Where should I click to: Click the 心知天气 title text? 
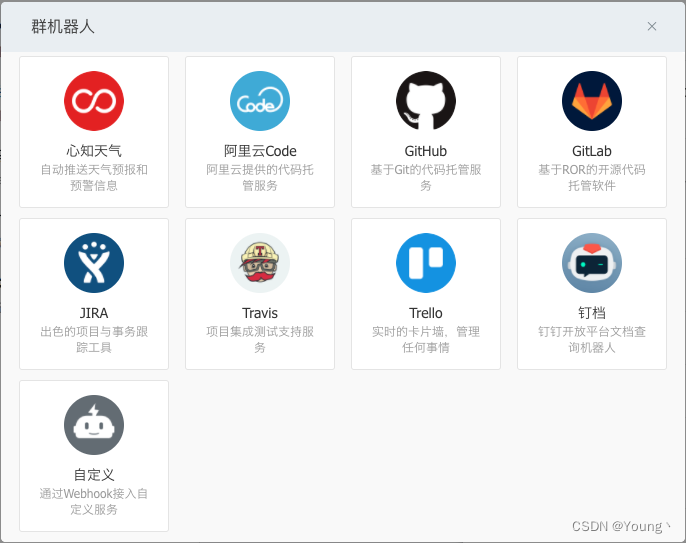coord(94,151)
